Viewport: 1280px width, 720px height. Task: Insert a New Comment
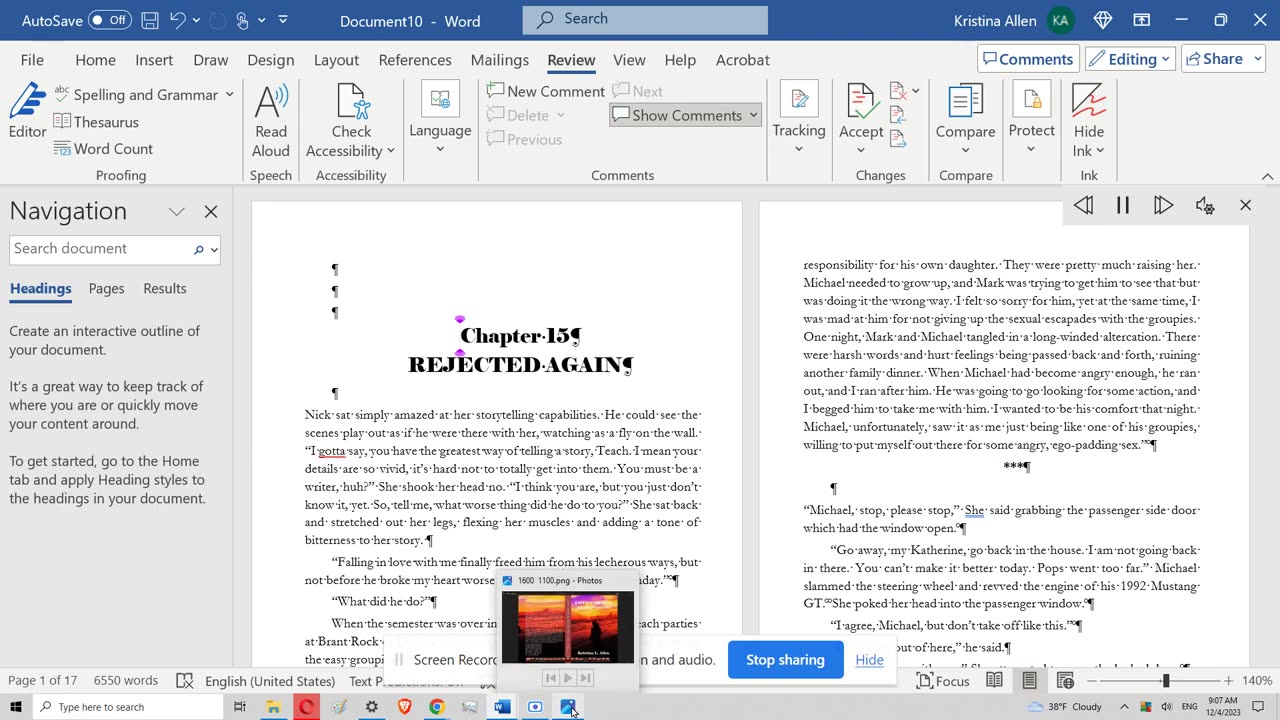pos(546,91)
